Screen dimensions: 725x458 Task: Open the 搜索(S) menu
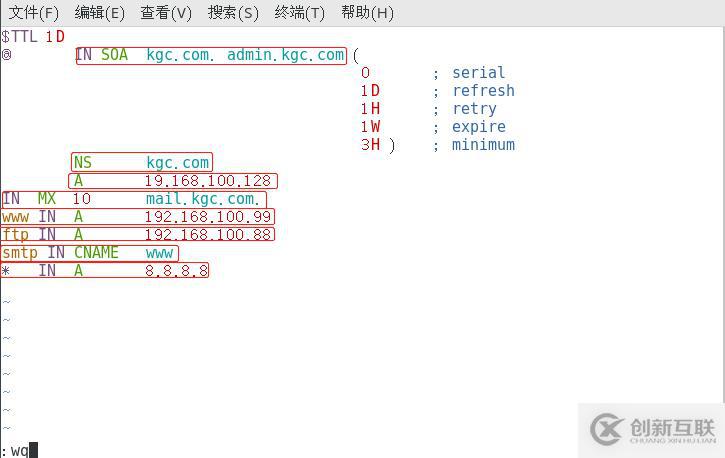[233, 13]
